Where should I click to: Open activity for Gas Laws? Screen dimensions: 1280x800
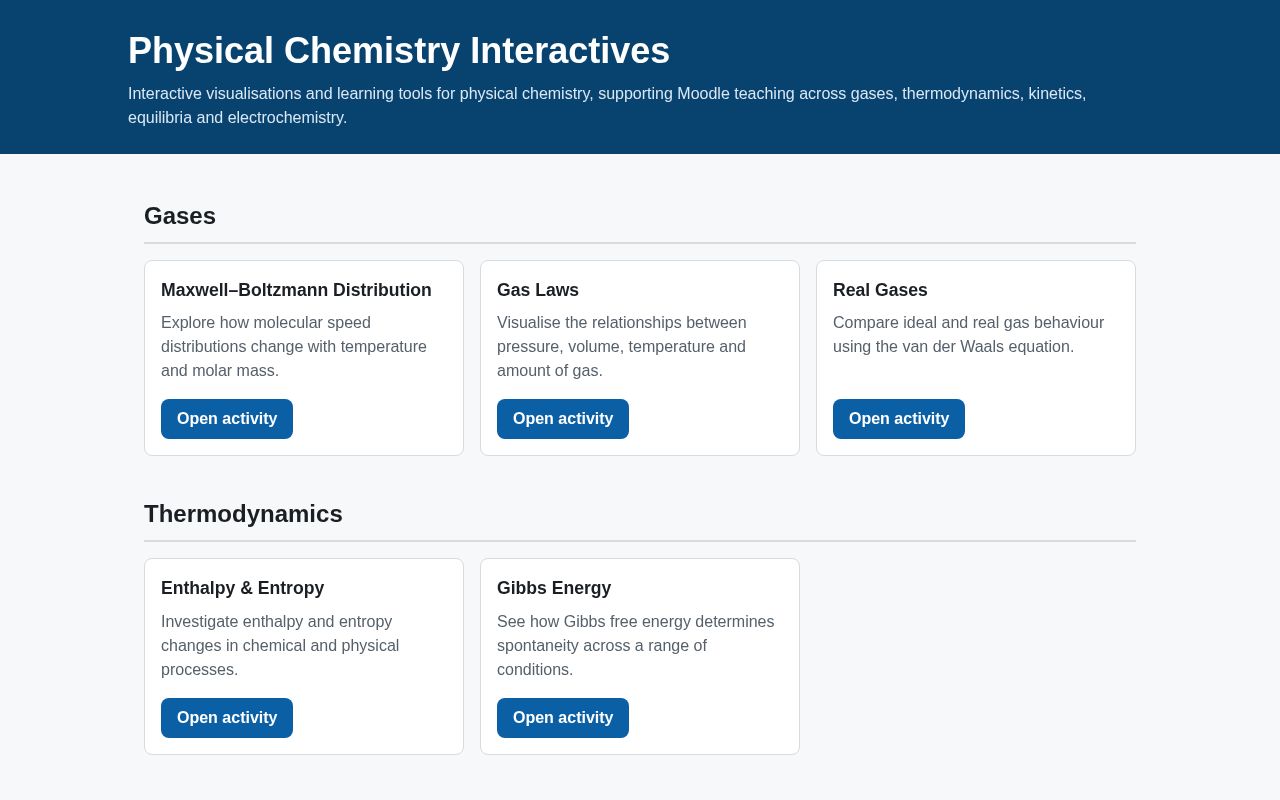click(x=563, y=419)
